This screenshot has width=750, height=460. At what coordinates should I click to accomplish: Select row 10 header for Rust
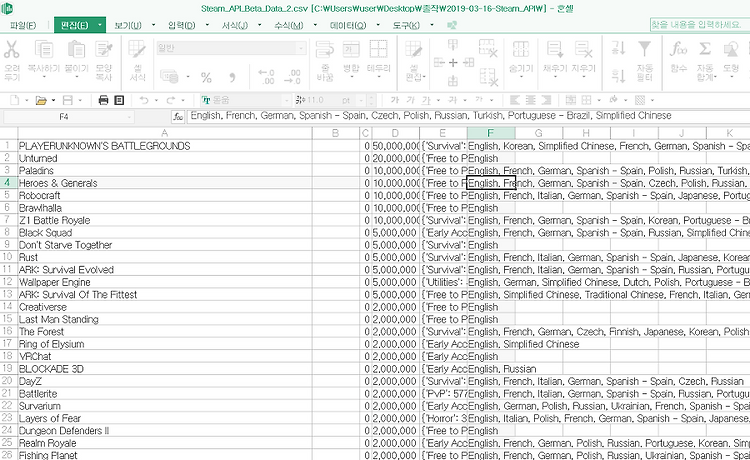(7, 257)
